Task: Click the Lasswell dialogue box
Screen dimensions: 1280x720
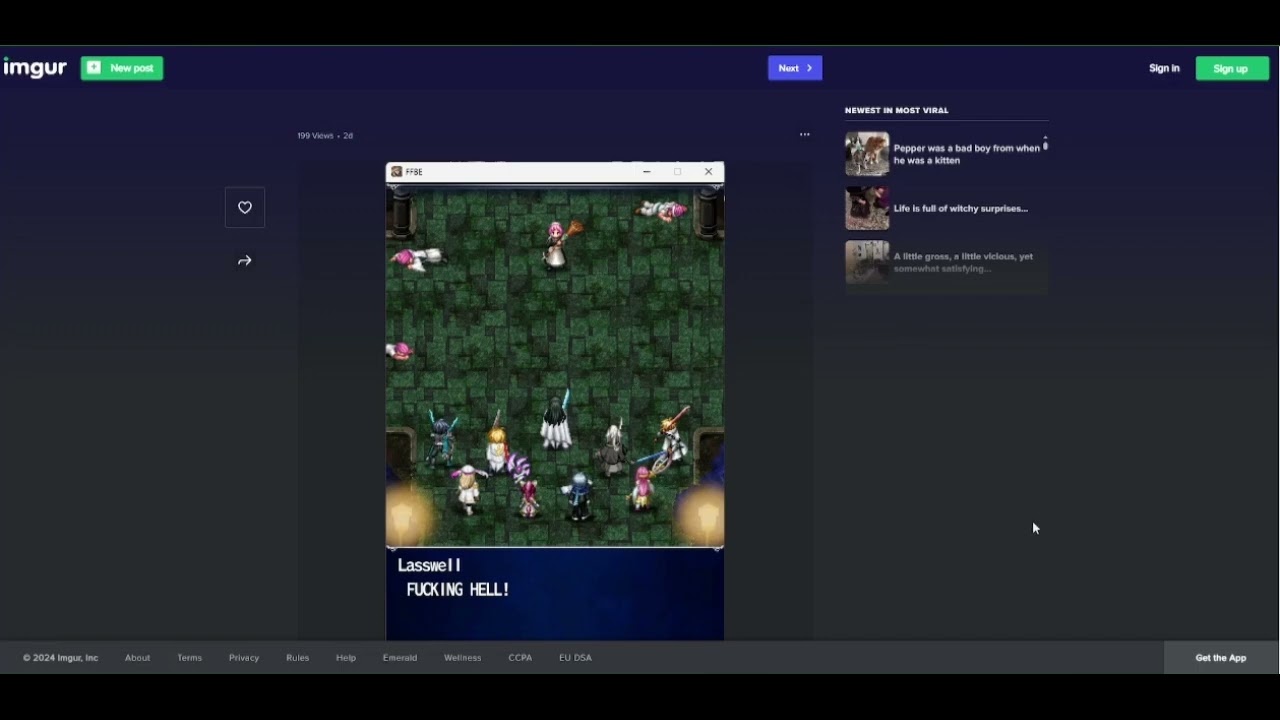Action: tap(555, 595)
